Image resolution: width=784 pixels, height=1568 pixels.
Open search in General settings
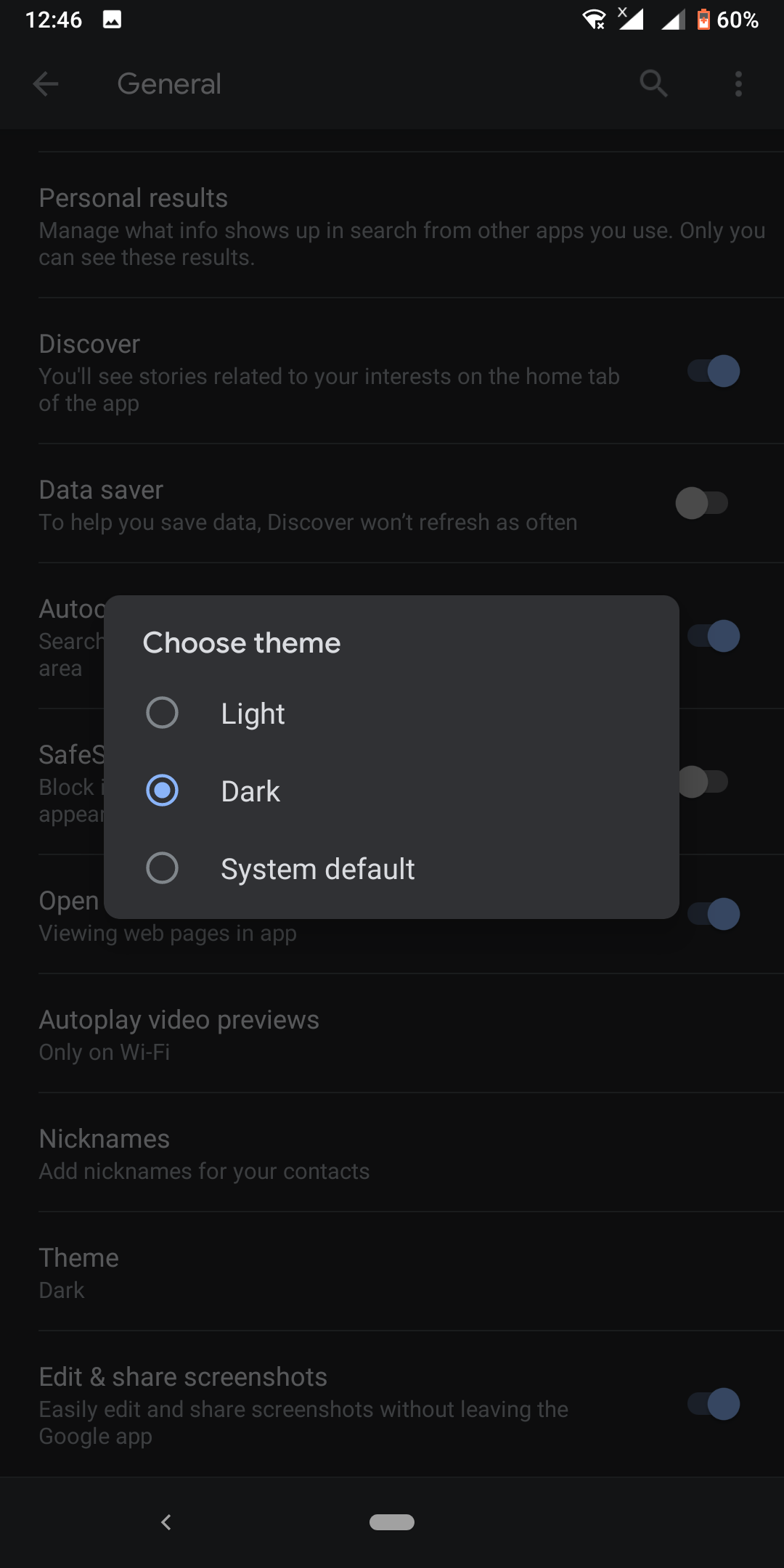(x=653, y=83)
